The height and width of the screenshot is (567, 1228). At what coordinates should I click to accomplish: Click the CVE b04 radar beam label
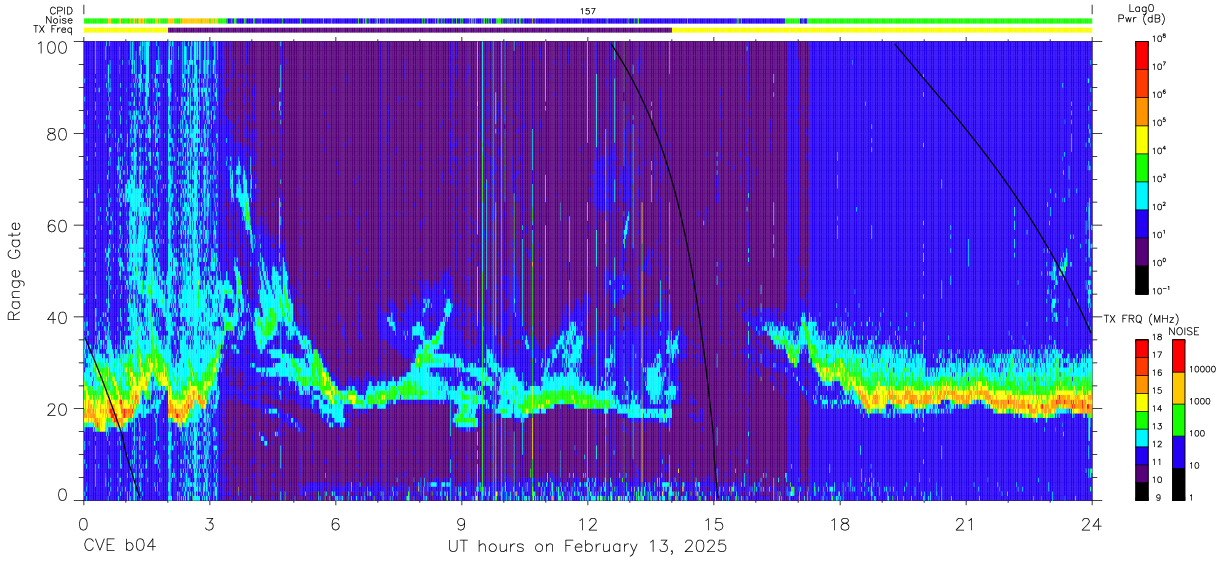[120, 546]
